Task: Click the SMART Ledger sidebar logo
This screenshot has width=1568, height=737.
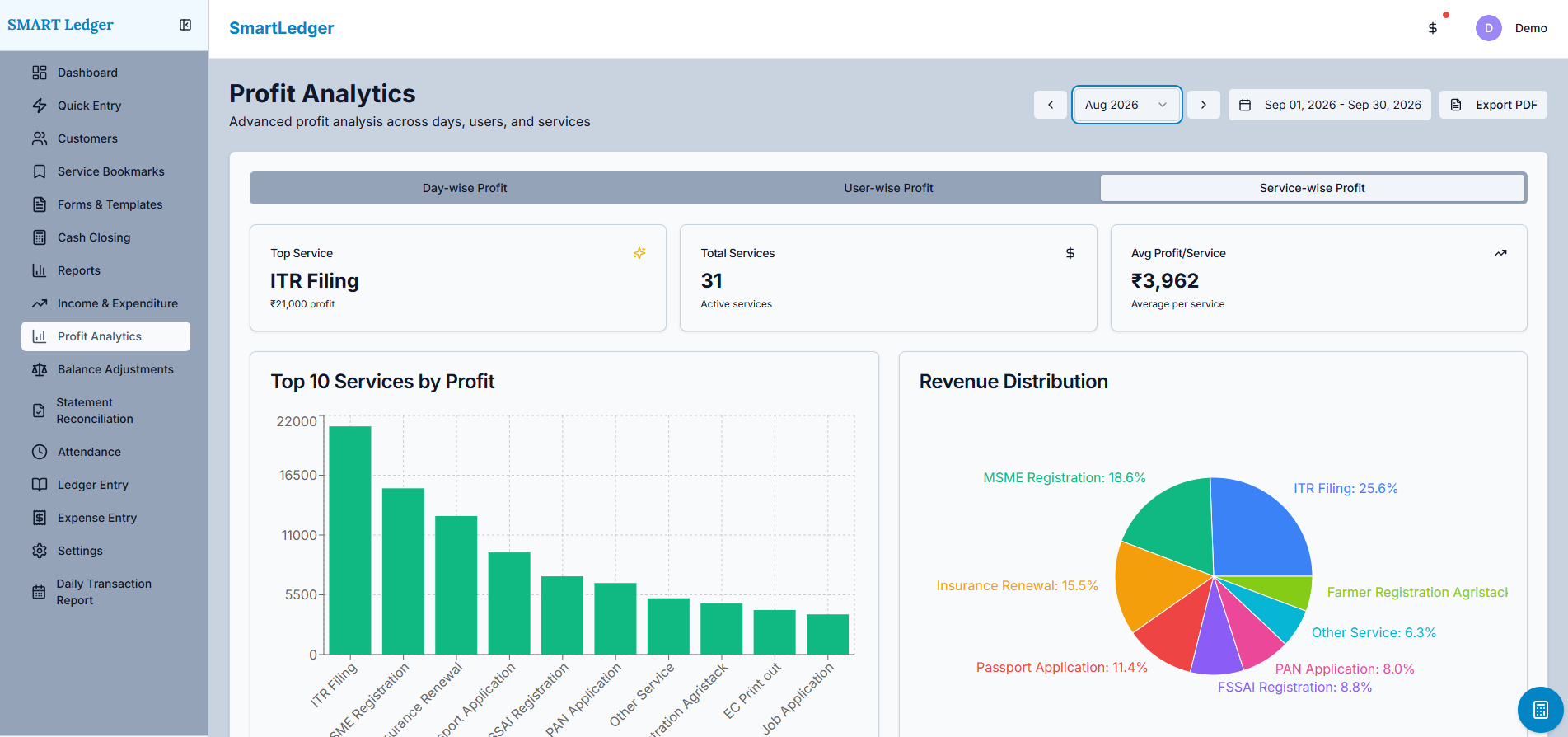Action: click(x=60, y=25)
